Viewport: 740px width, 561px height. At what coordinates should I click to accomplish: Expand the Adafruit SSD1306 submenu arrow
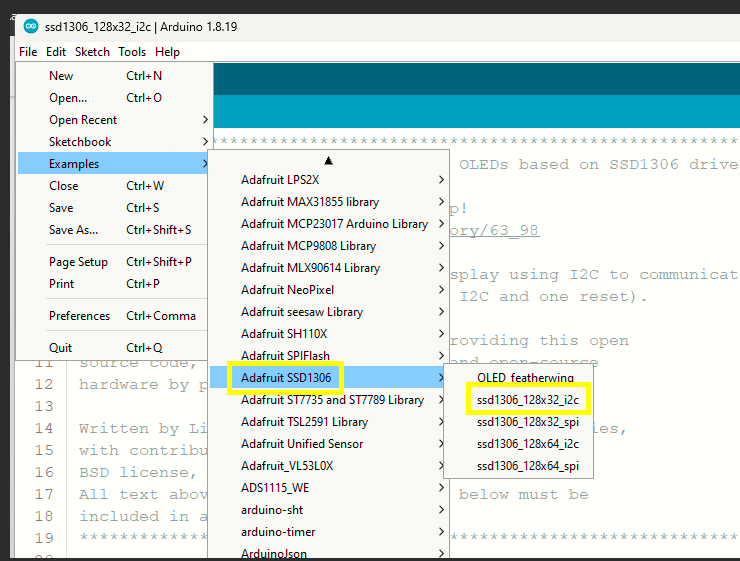[441, 378]
